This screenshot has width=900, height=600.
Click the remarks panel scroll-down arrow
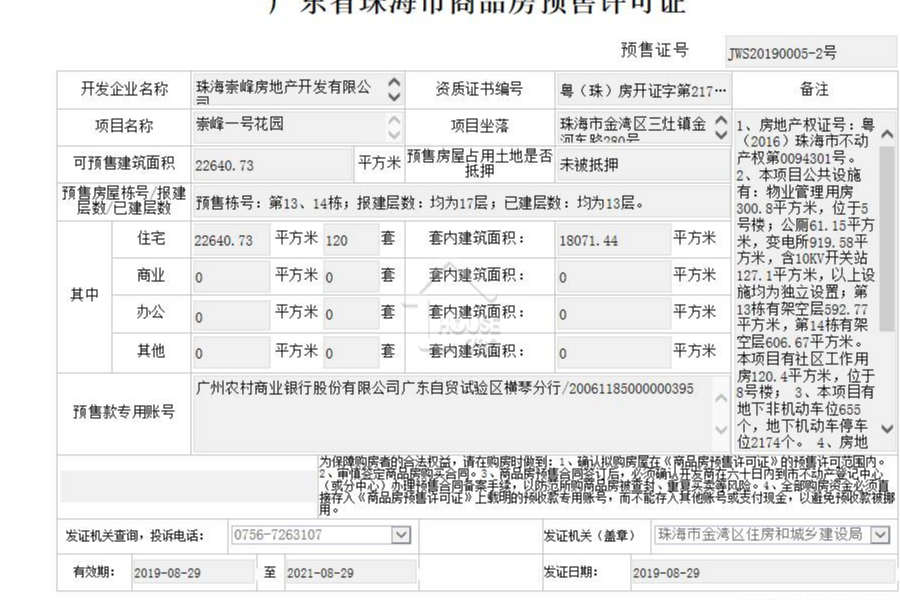tap(887, 428)
